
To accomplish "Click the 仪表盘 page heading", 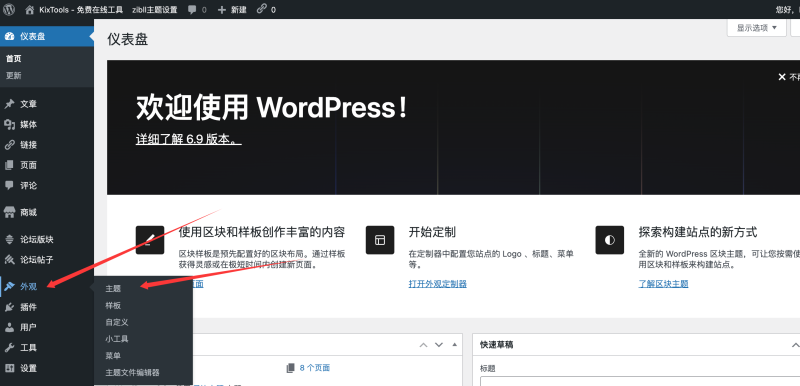I will (x=128, y=39).
